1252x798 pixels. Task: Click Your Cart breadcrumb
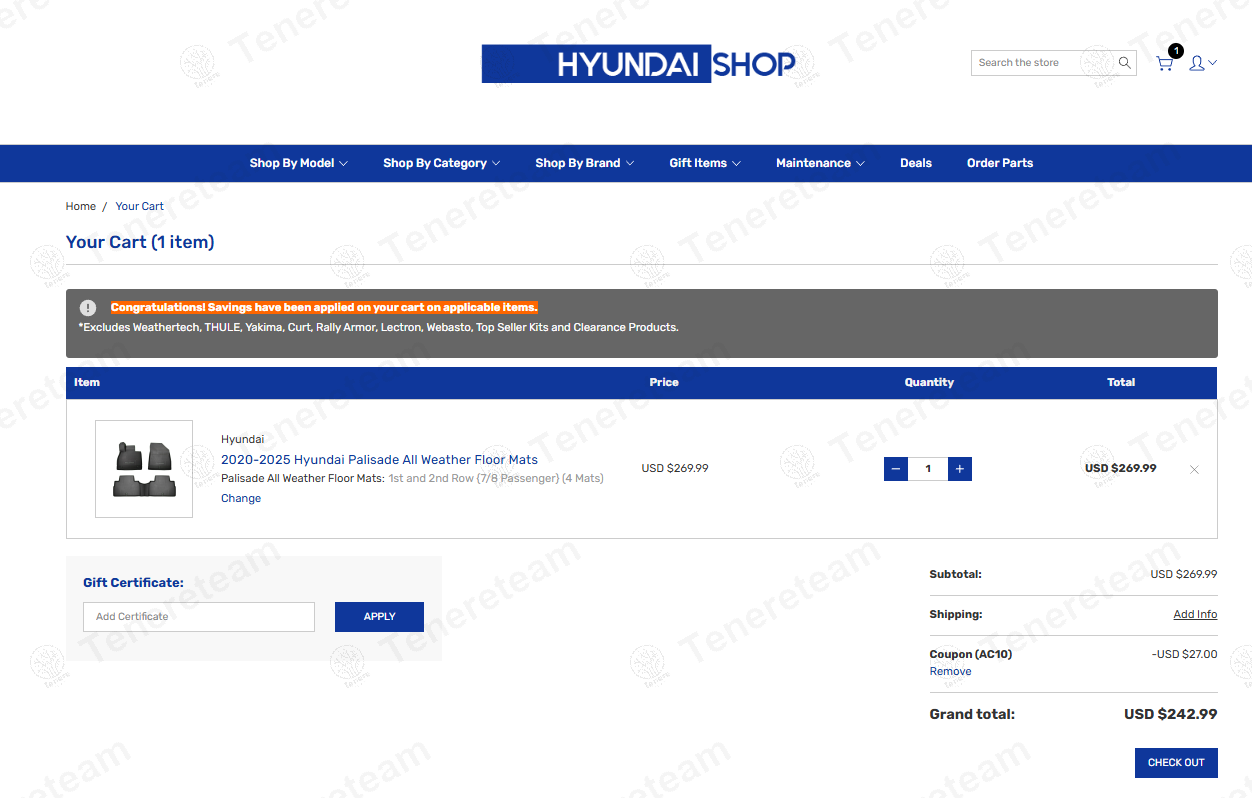[139, 206]
